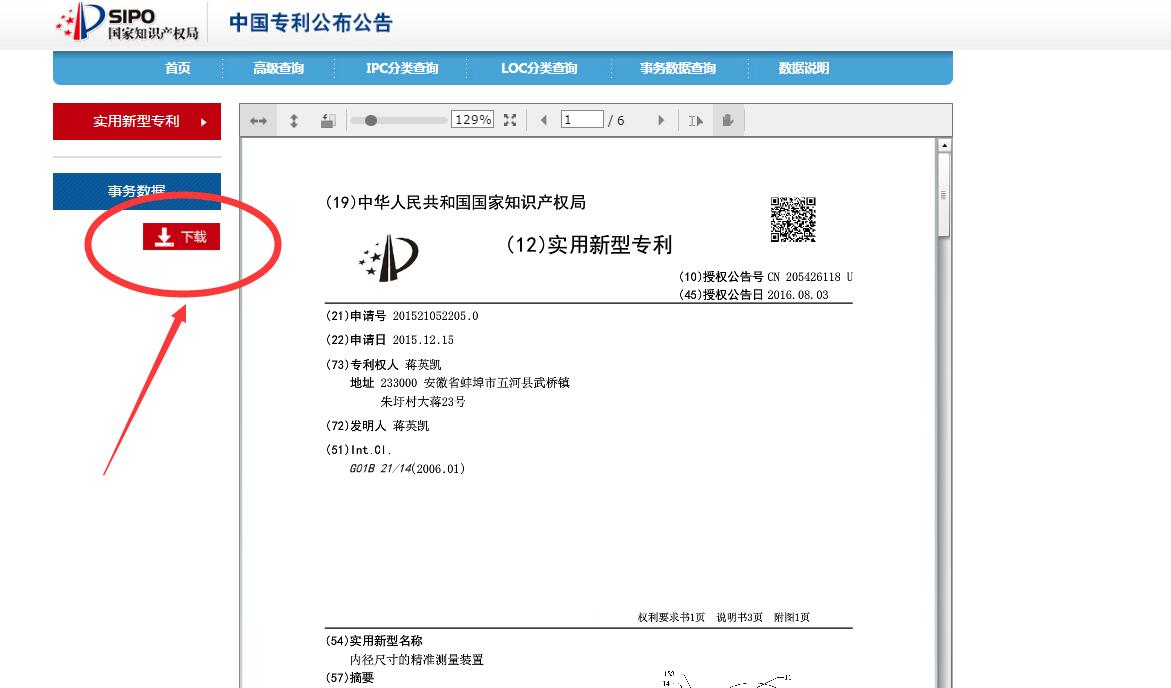This screenshot has width=1171, height=688.
Task: Open LOC分类查询 in navigation bar
Action: click(x=539, y=68)
